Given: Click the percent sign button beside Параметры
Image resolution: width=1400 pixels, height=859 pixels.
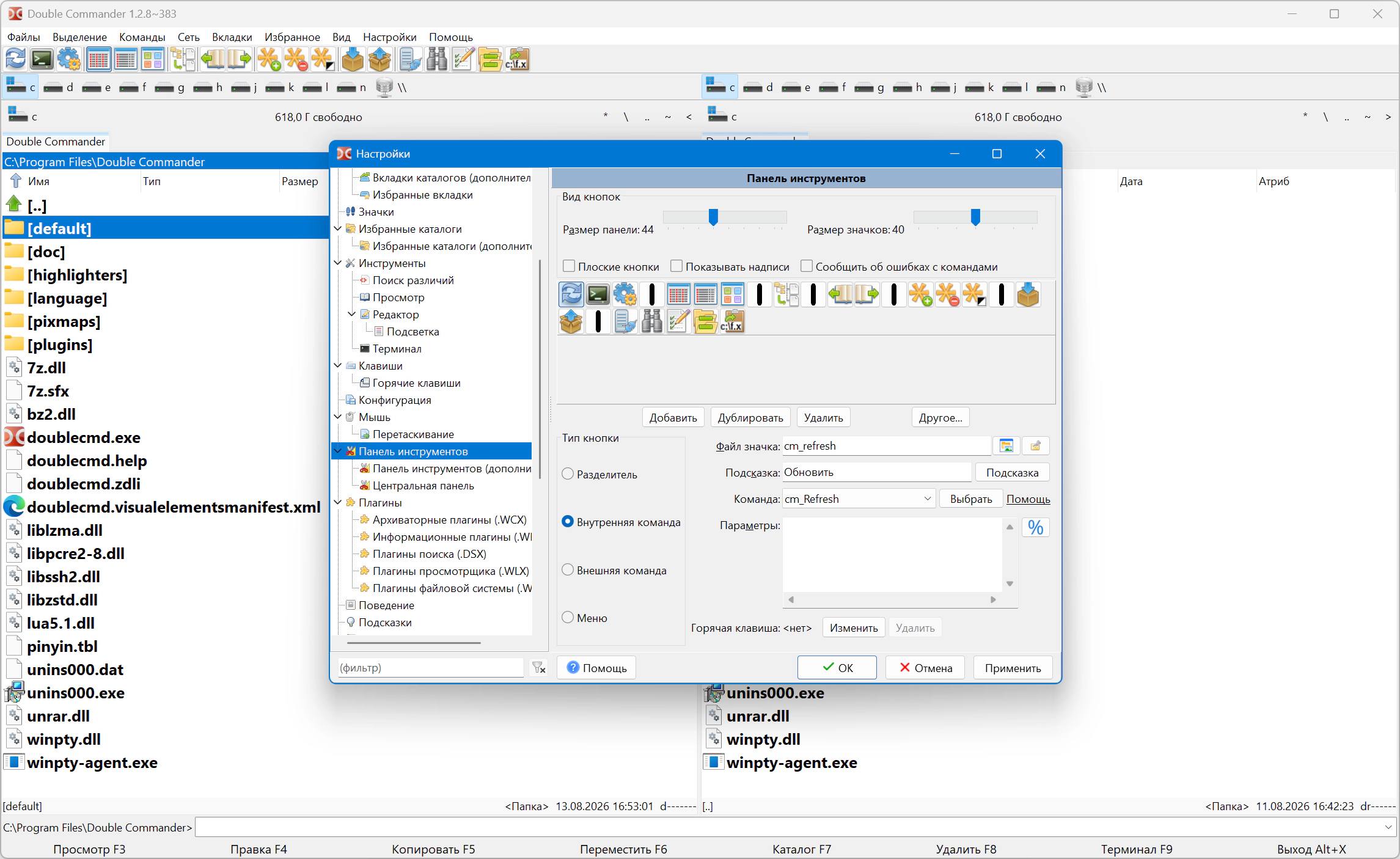Looking at the screenshot, I should [1036, 527].
